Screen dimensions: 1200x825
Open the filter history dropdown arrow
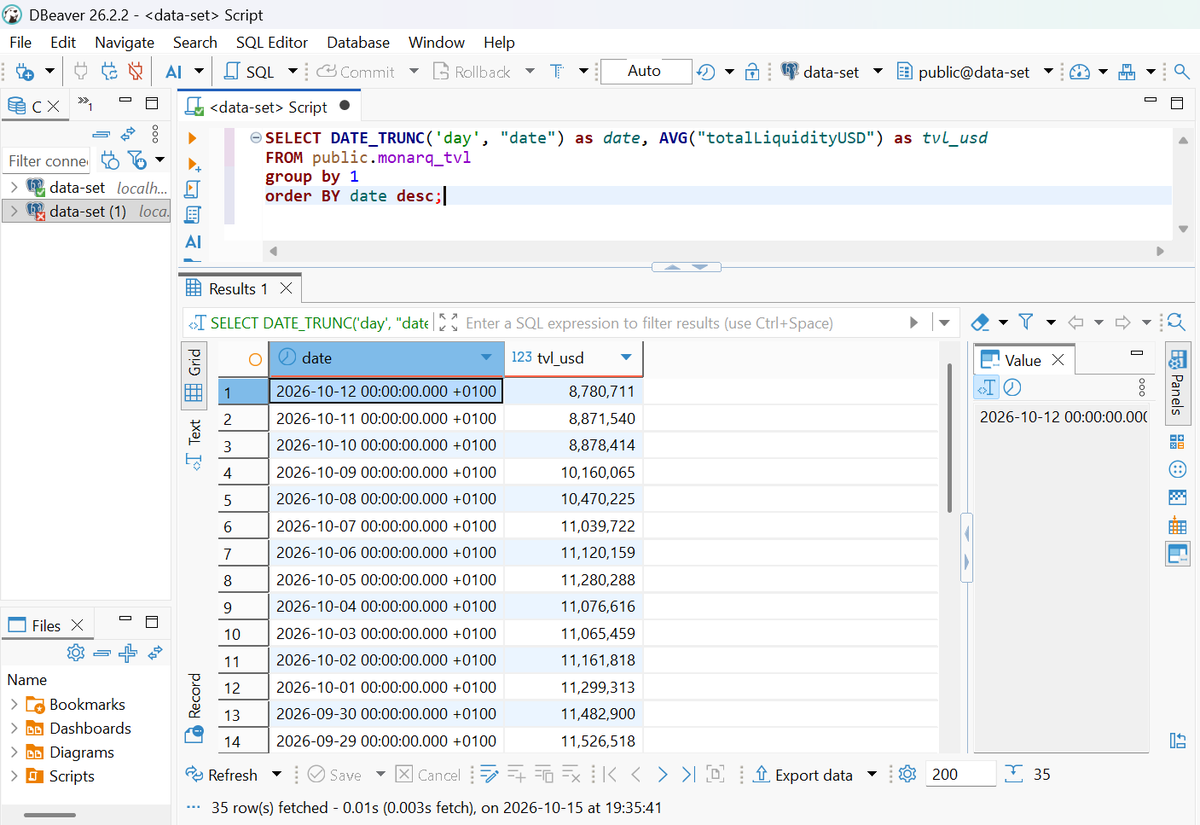pos(943,323)
